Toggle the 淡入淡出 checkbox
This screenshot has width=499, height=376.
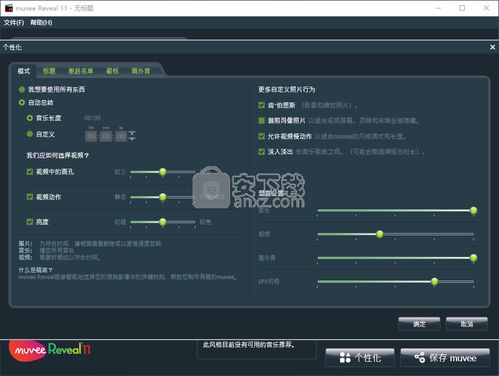(262, 152)
